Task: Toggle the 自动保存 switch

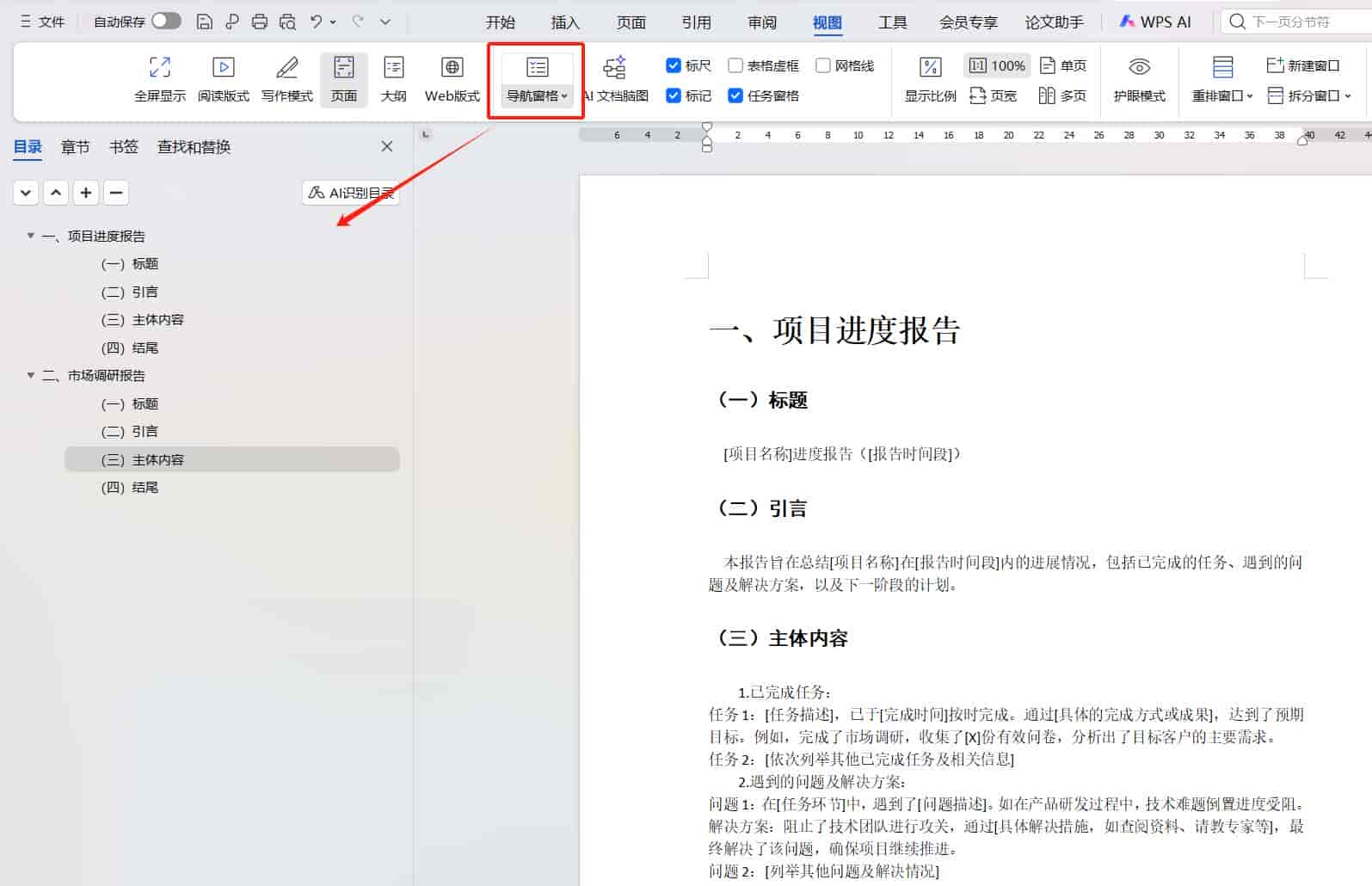Action: point(166,21)
